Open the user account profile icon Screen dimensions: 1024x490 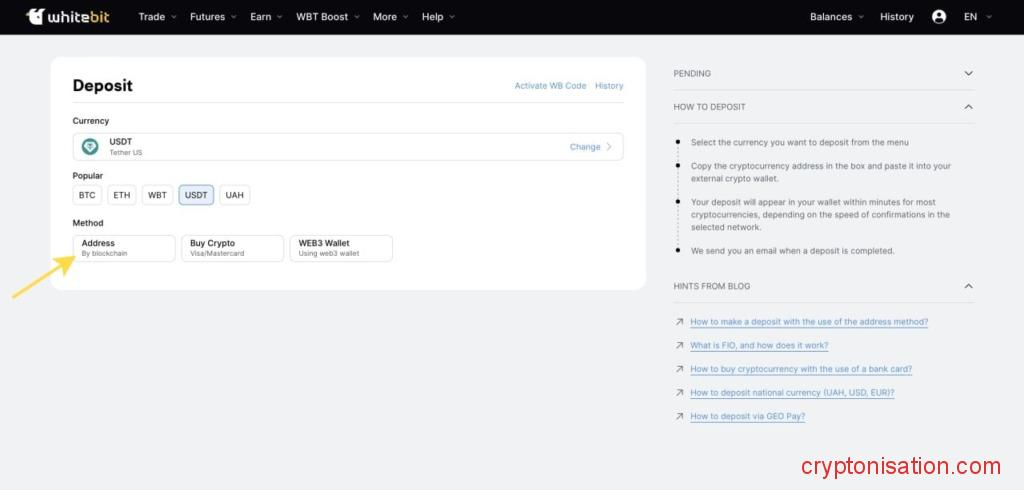[938, 17]
